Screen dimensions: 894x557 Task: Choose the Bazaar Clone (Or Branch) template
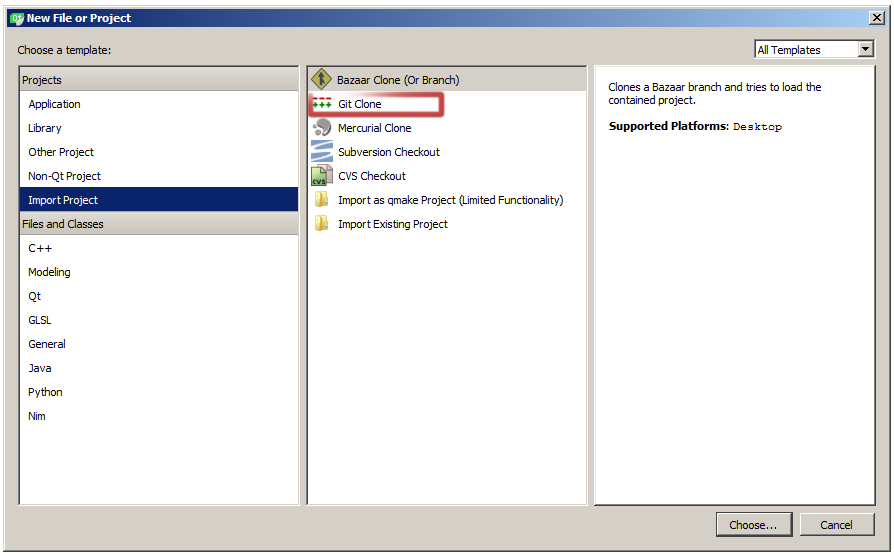point(447,80)
